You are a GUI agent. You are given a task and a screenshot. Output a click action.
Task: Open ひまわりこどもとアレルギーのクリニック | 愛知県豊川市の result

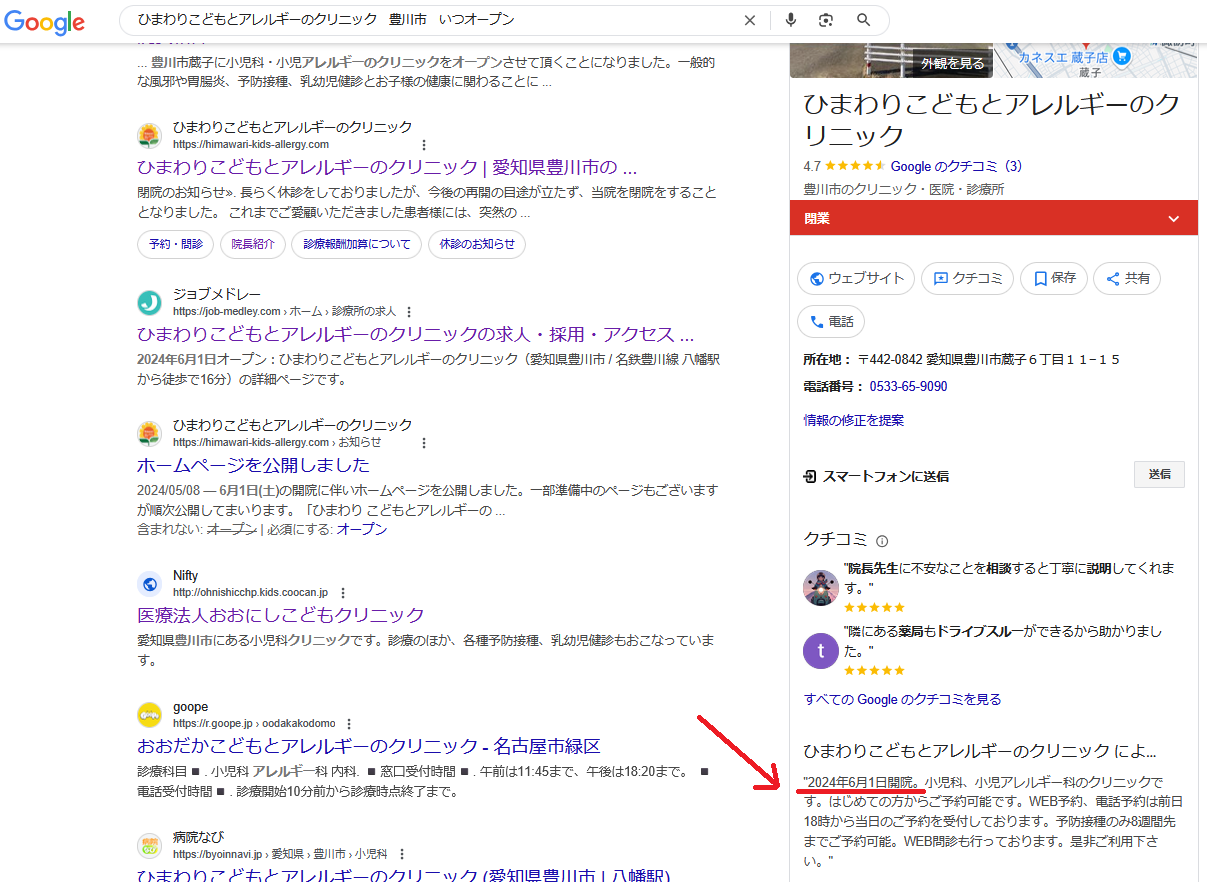[387, 167]
